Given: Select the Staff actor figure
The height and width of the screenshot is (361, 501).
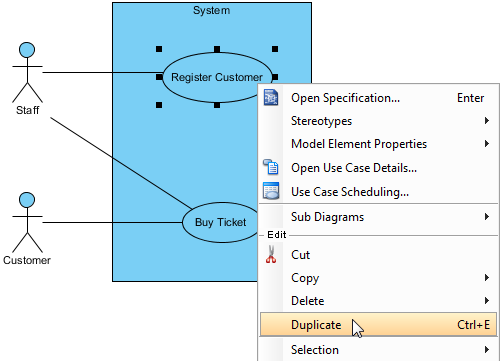Looking at the screenshot, I should point(27,72).
